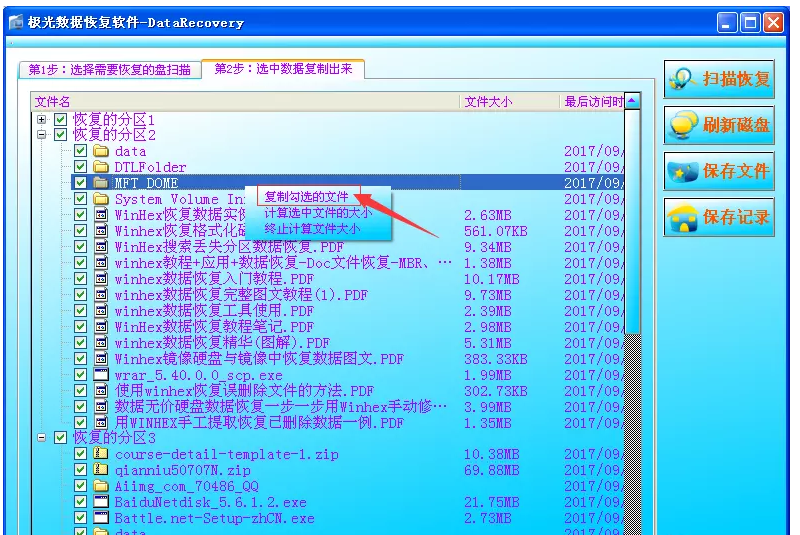
Task: Toggle the checkbox for DTLFolder
Action: pos(80,167)
